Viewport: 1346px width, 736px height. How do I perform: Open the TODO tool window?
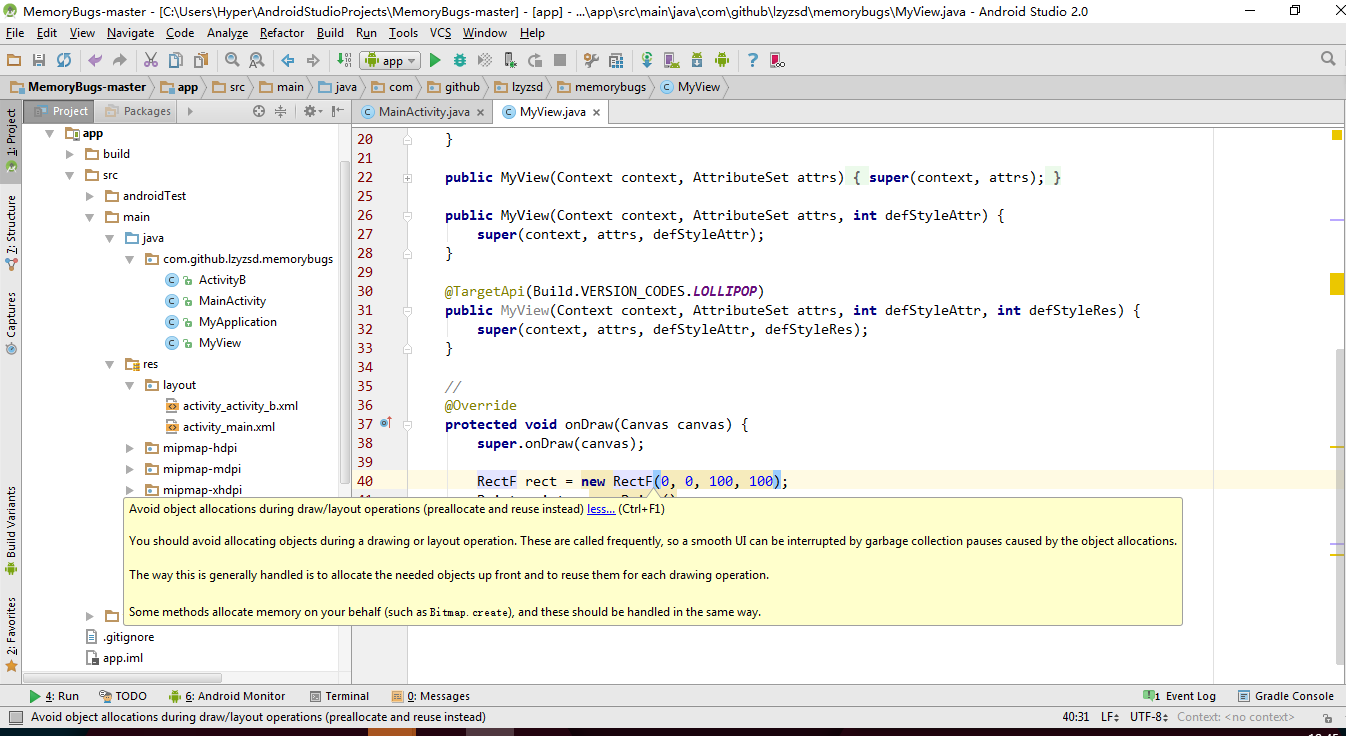[x=123, y=696]
